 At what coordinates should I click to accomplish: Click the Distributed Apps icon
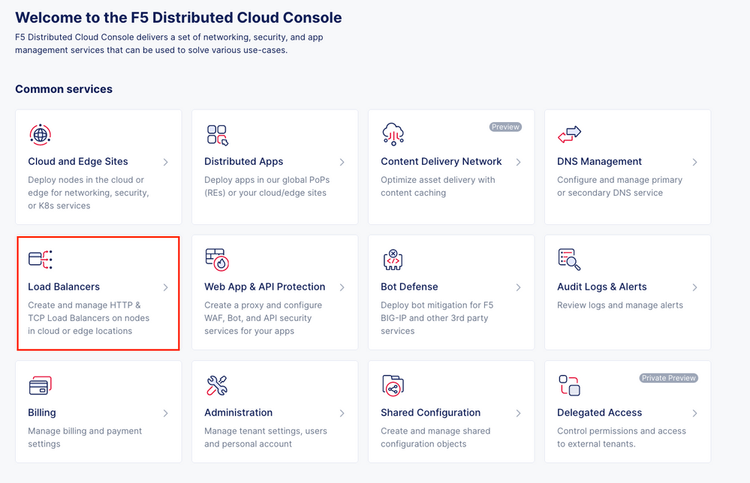(217, 135)
